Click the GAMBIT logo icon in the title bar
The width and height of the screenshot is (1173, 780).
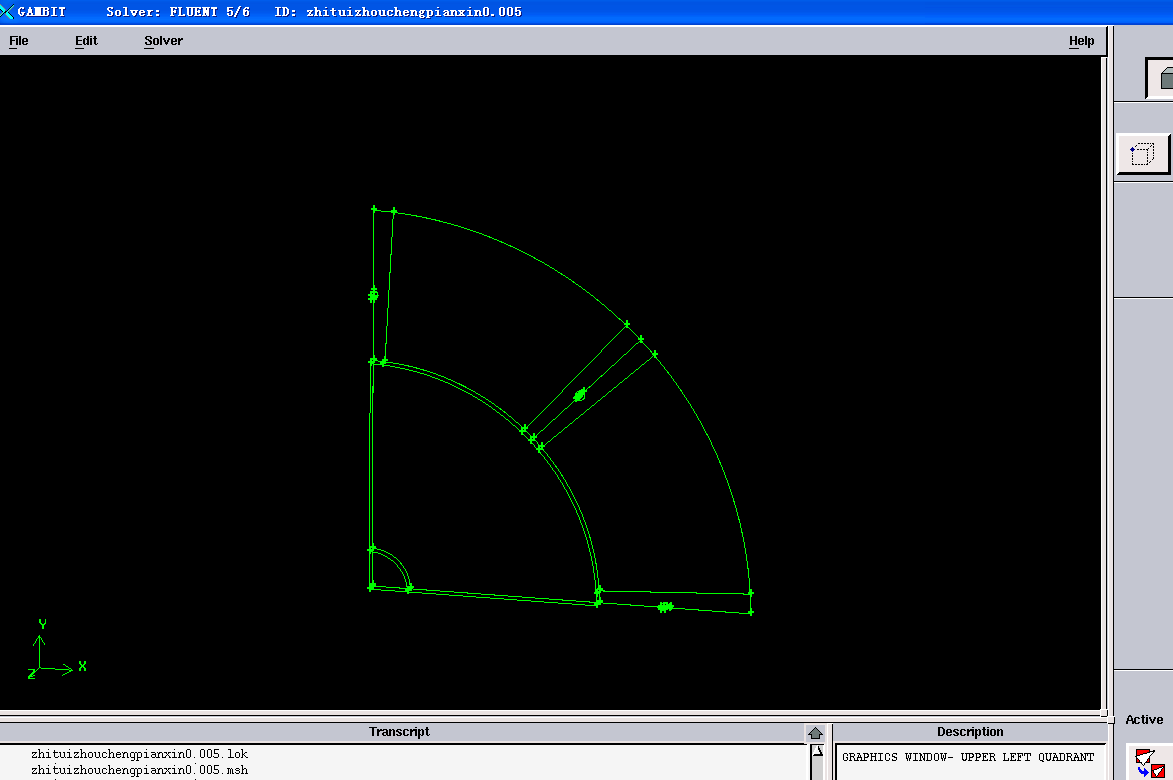click(x=8, y=12)
